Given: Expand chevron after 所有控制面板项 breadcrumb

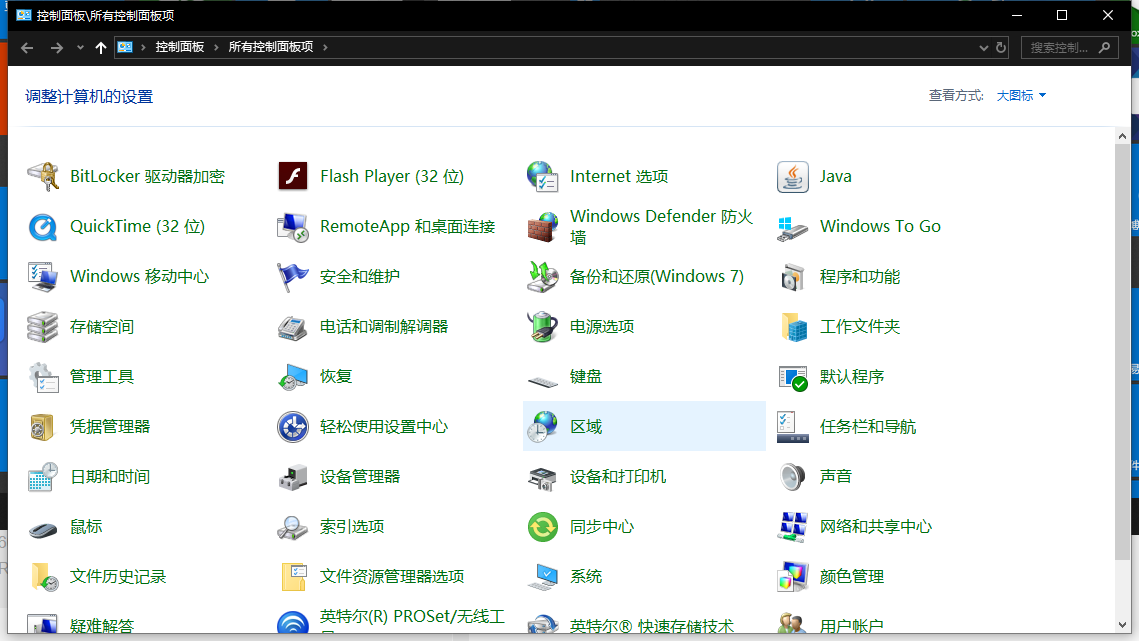Looking at the screenshot, I should (x=325, y=47).
